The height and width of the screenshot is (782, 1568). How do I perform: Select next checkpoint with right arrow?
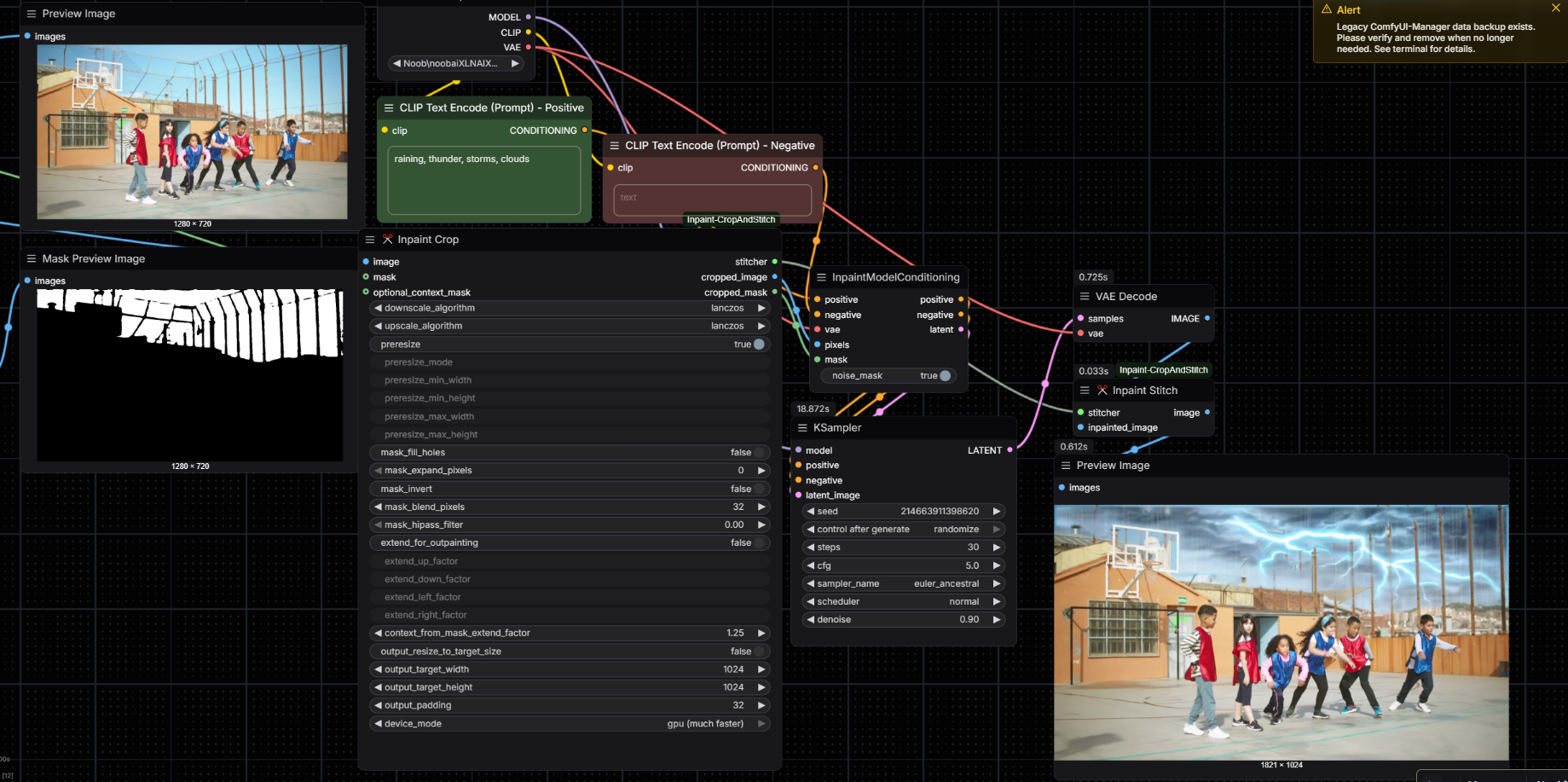pyautogui.click(x=515, y=64)
